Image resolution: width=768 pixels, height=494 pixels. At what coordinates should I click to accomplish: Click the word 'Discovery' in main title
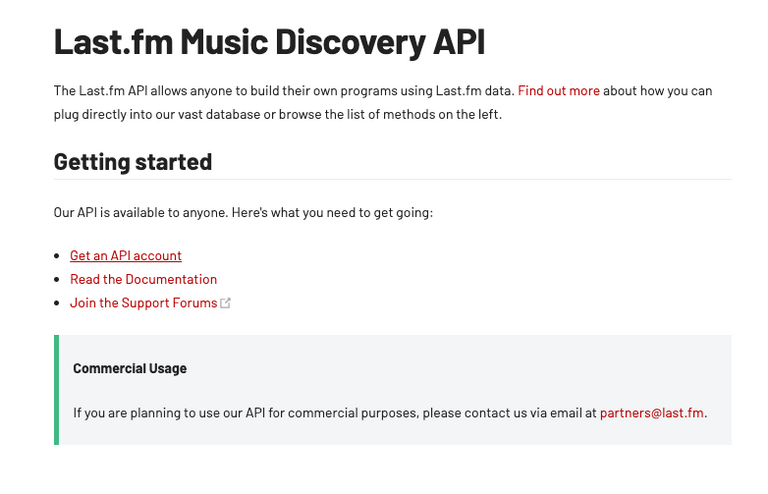point(351,43)
